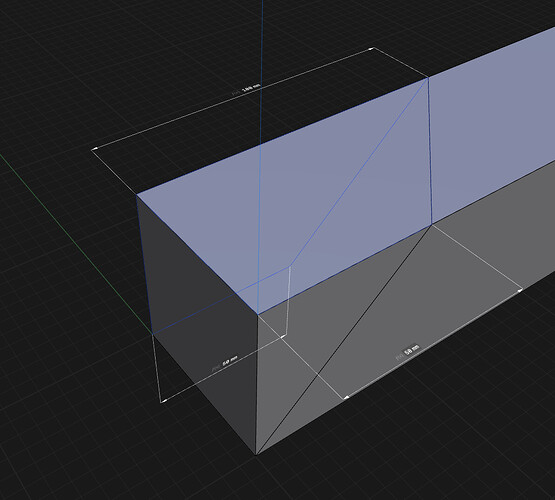
Task: Select the front vertical edge of the box
Action: point(257,384)
